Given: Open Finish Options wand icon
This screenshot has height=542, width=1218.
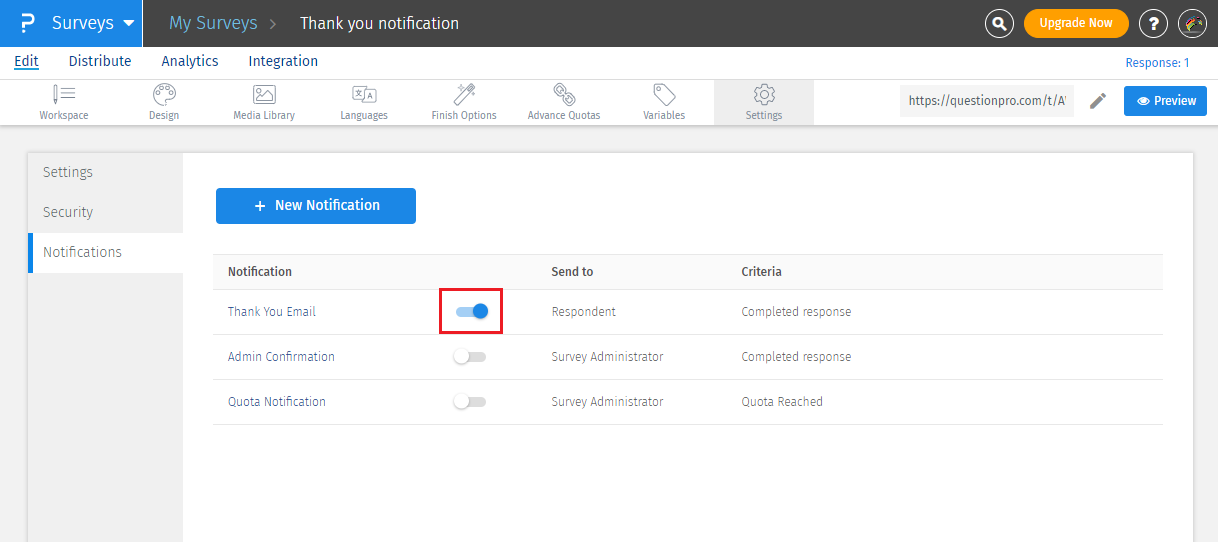Looking at the screenshot, I should pyautogui.click(x=464, y=95).
